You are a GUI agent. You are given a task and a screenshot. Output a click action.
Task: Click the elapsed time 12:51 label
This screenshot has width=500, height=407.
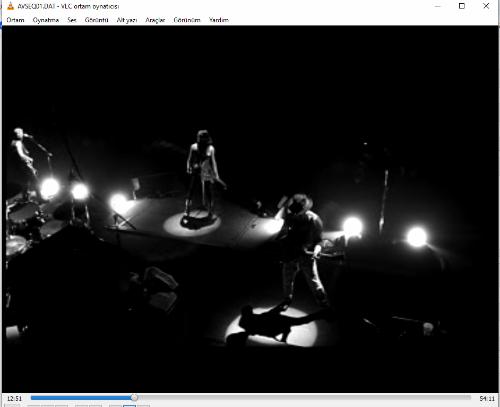tap(14, 398)
